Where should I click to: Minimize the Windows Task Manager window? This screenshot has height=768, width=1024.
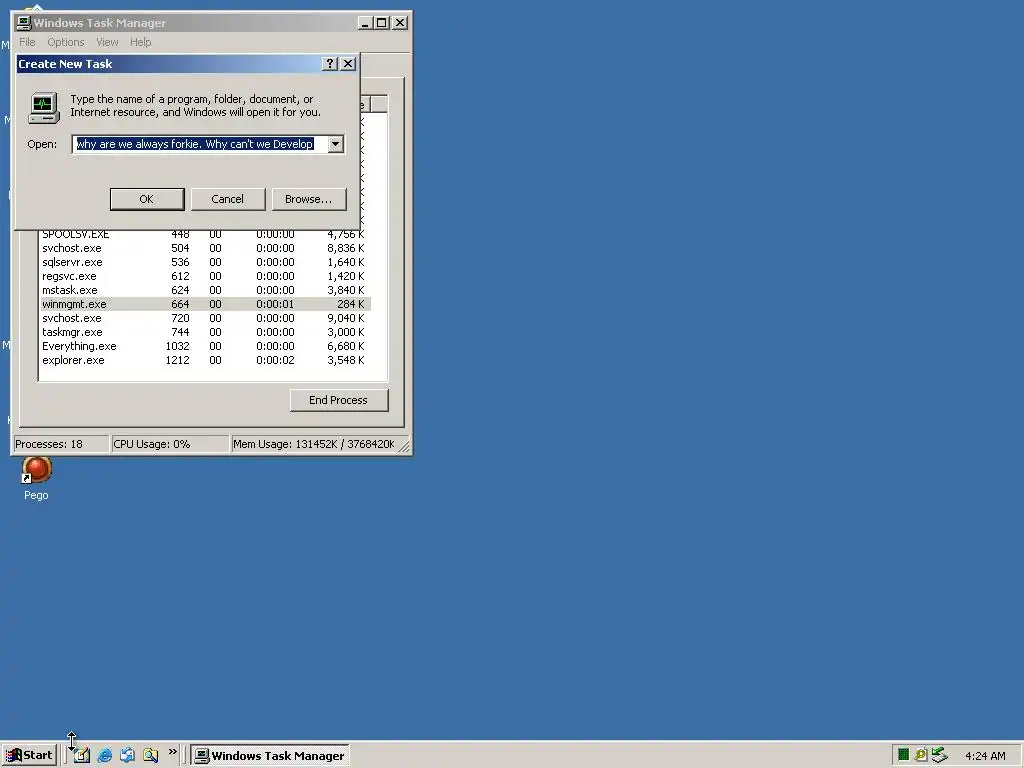[366, 23]
